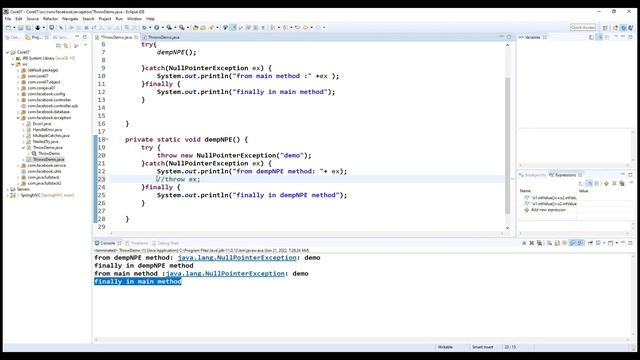This screenshot has height=360, width=640.
Task: Click Remove All Expressions icon
Action: tap(622, 183)
